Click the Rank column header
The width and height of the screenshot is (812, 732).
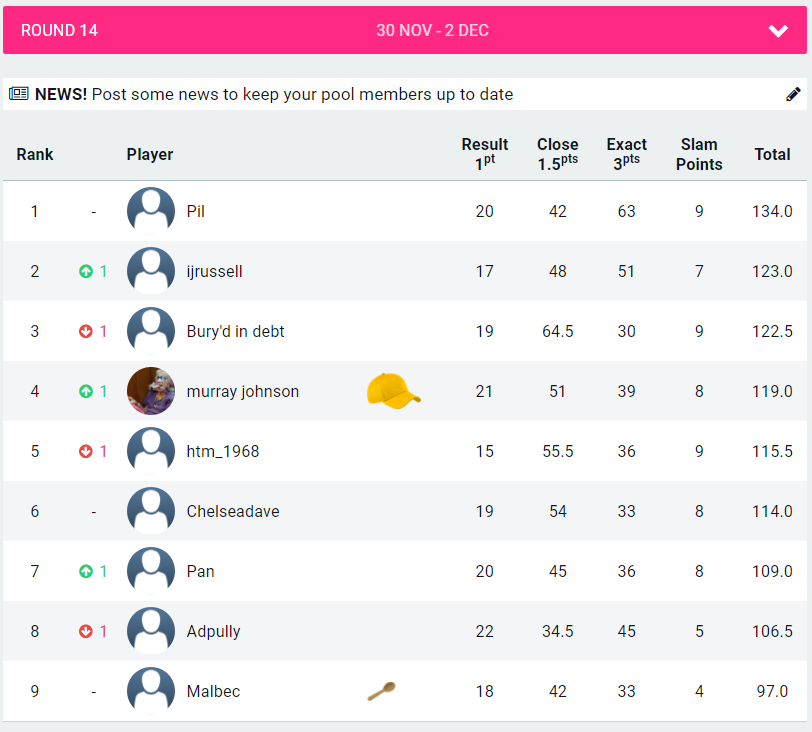(35, 154)
